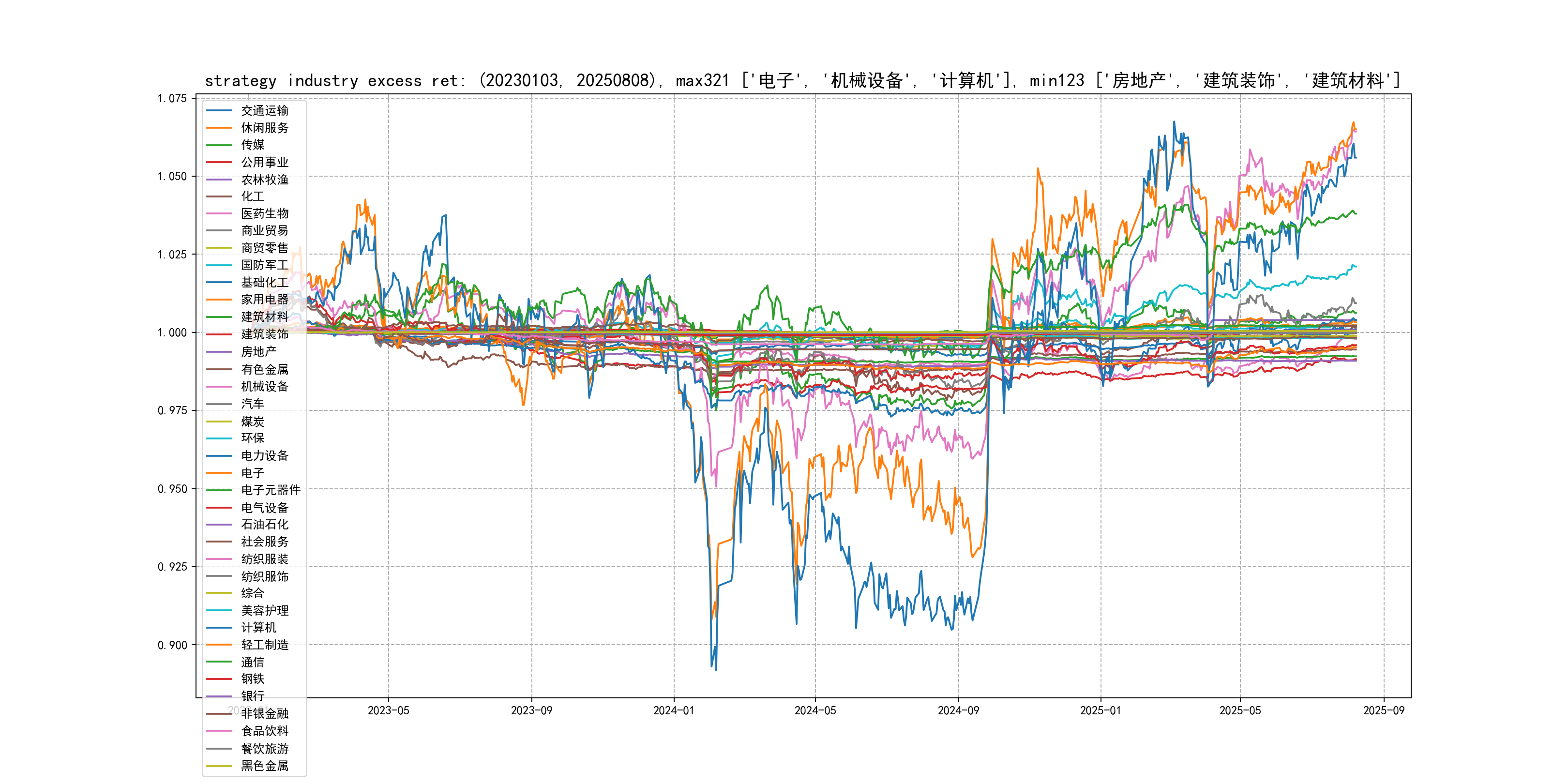
Task: Click the 房地产 legend entry
Action: pos(258,352)
